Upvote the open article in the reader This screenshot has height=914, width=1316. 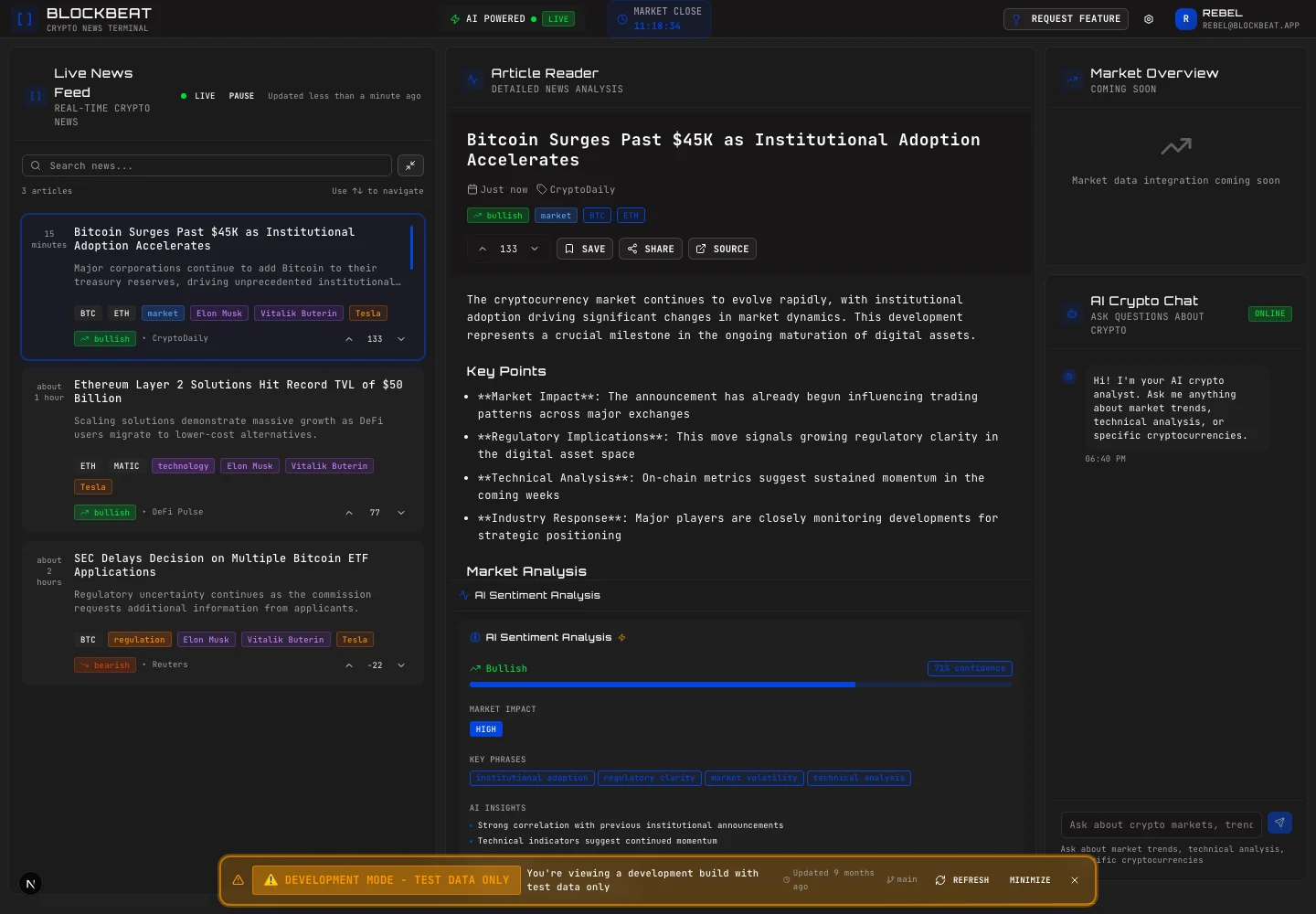[x=483, y=249]
